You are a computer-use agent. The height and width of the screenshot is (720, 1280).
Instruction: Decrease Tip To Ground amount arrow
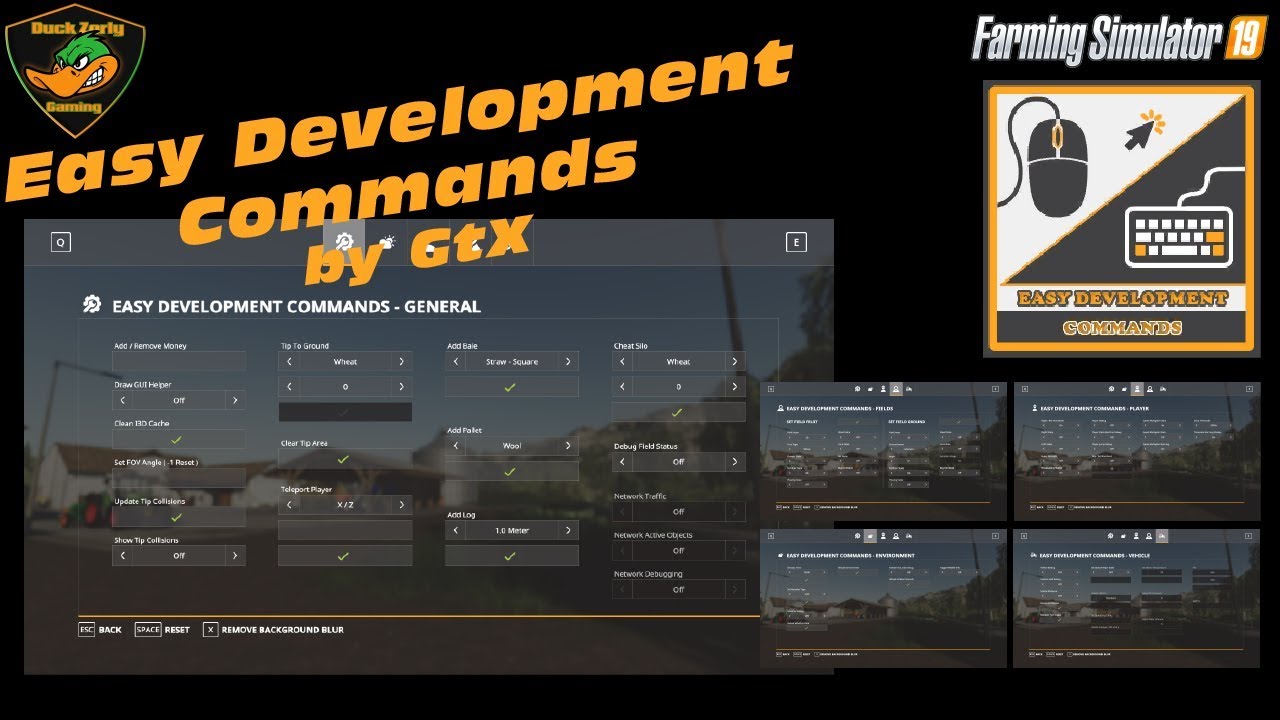coord(289,386)
